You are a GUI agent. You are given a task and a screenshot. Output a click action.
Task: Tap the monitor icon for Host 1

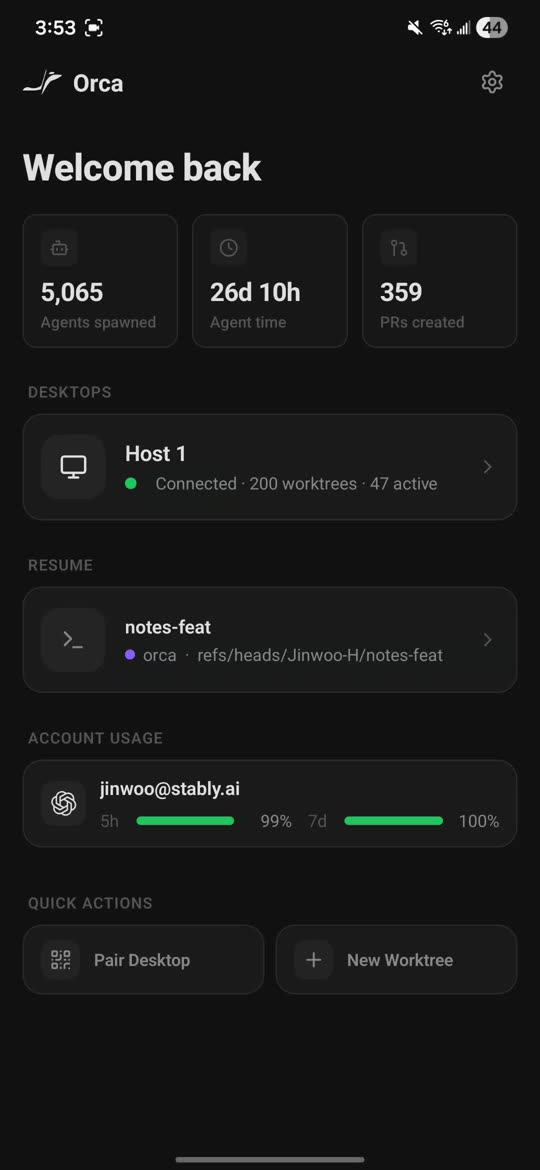click(x=73, y=466)
